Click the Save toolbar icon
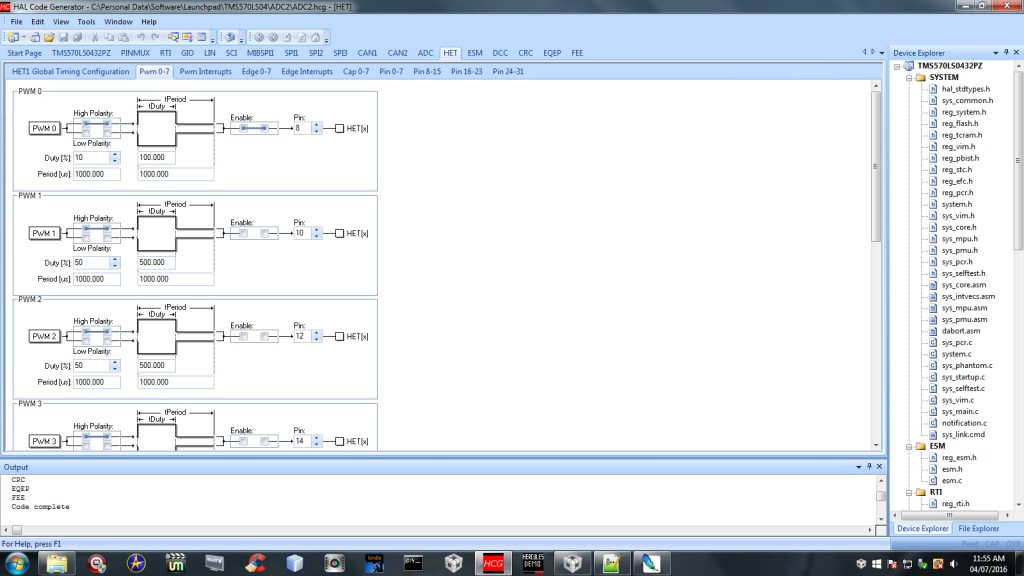Viewport: 1024px width, 576px height. 63,37
